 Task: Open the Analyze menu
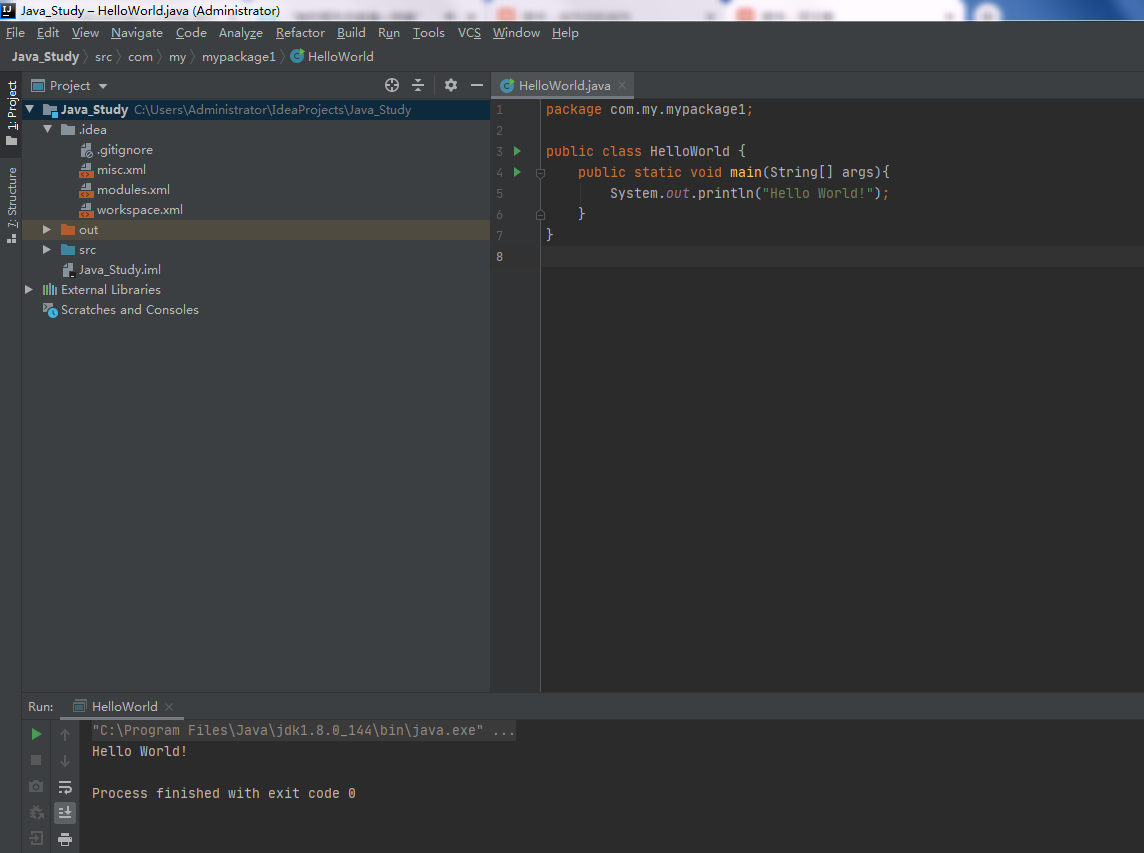tap(241, 33)
